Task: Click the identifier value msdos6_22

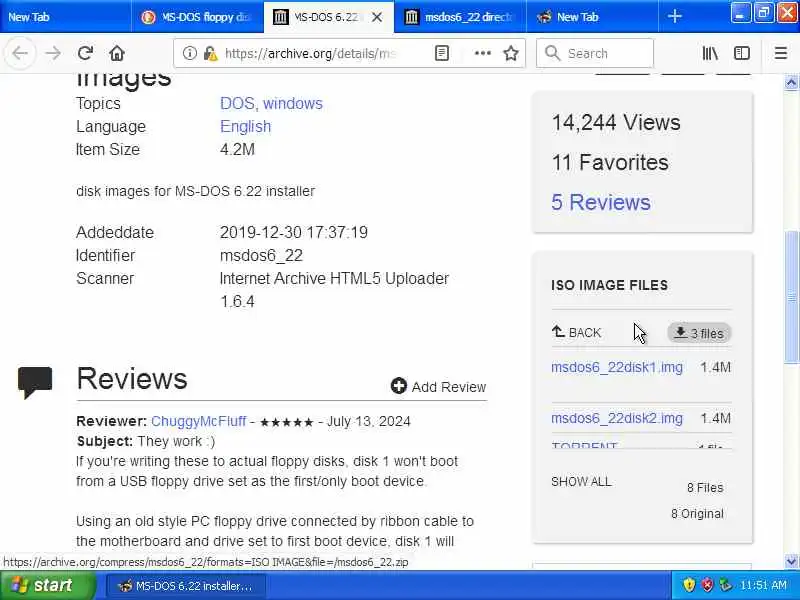Action: [261, 255]
